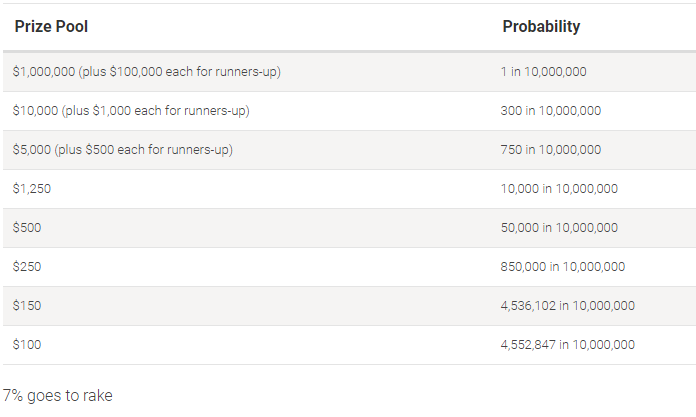
Task: Click the 7% goes to rake text
Action: click(x=58, y=396)
